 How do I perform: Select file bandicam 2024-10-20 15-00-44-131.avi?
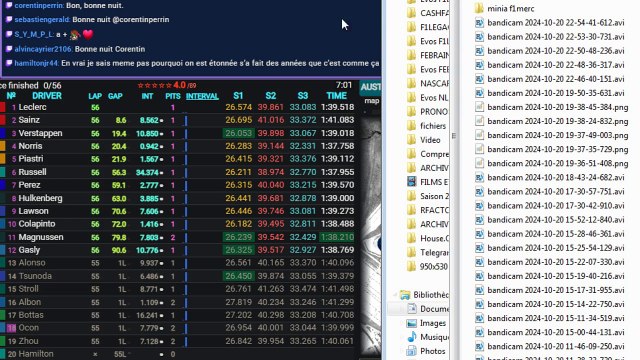pos(550,332)
